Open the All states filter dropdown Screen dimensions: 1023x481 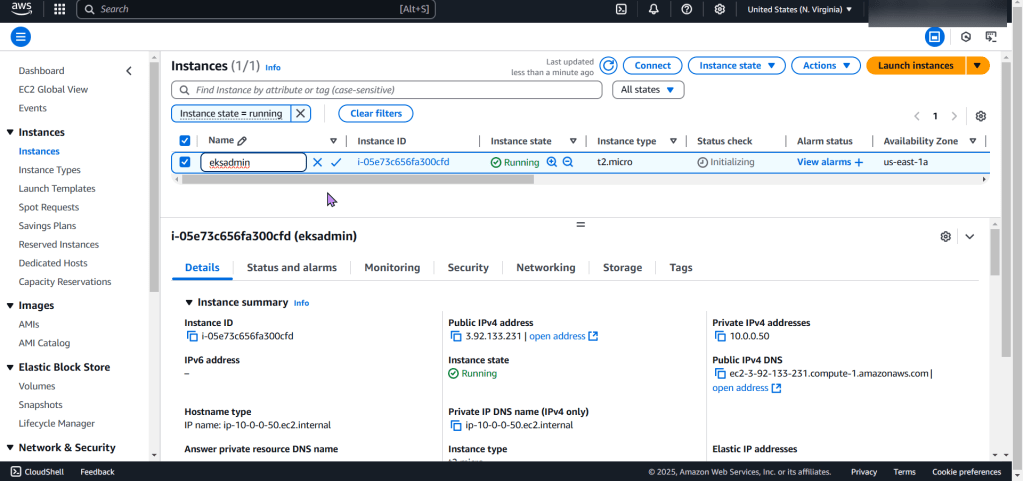647,90
